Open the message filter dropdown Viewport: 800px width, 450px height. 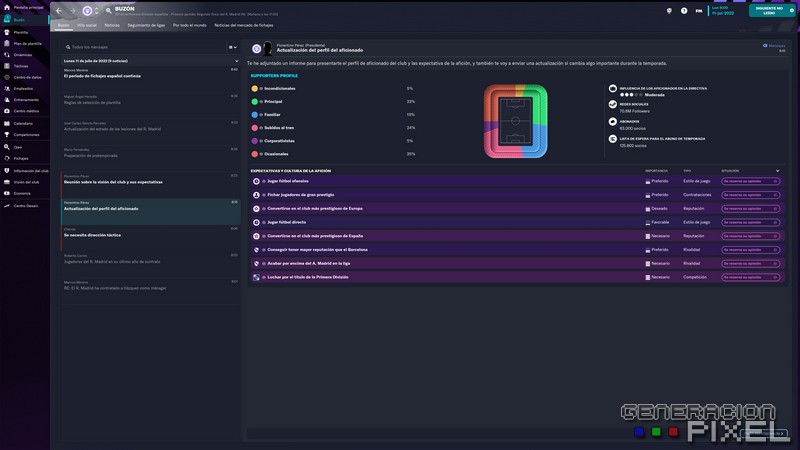pyautogui.click(x=233, y=47)
